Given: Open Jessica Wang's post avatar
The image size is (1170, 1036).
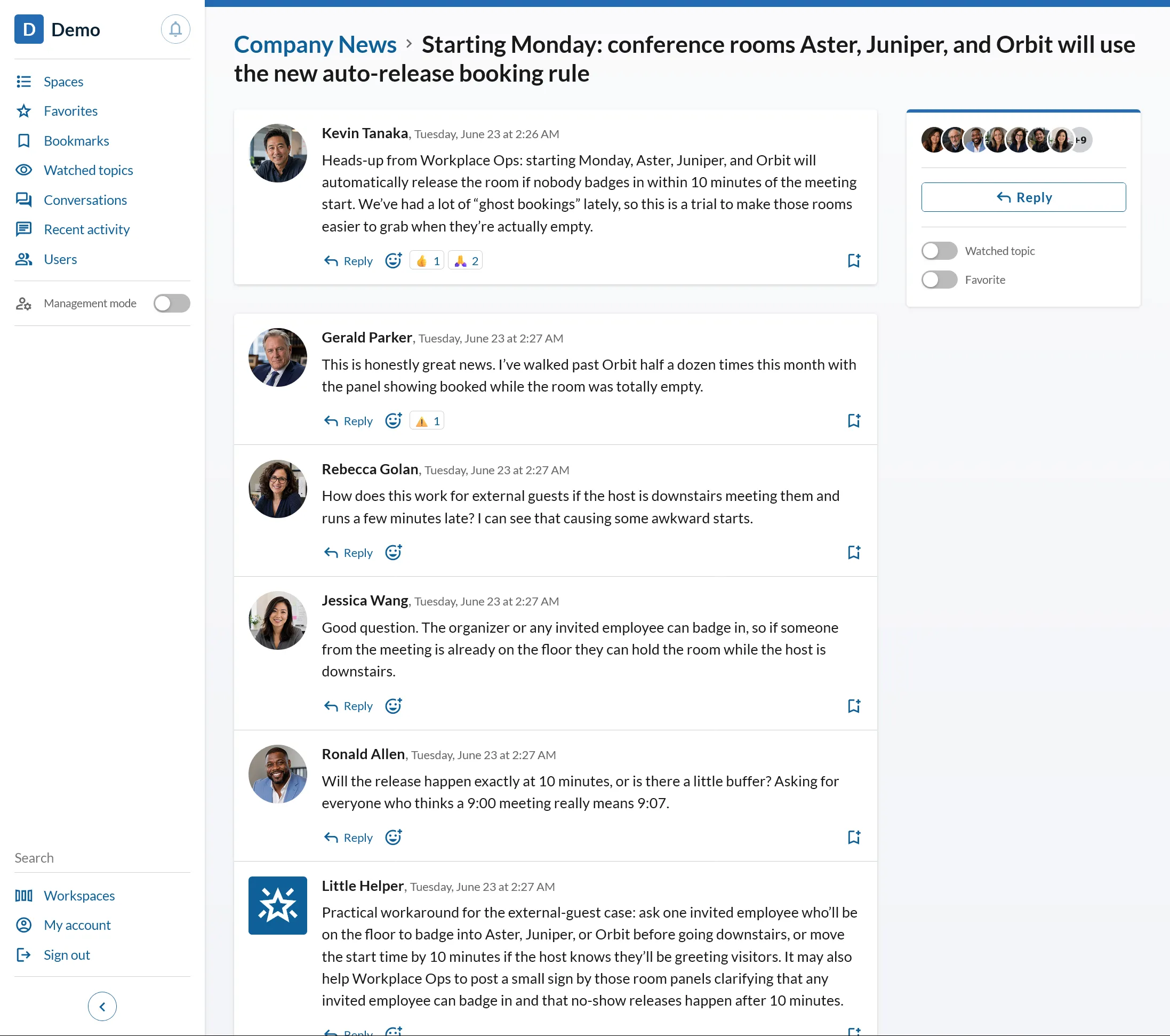Looking at the screenshot, I should tap(278, 620).
